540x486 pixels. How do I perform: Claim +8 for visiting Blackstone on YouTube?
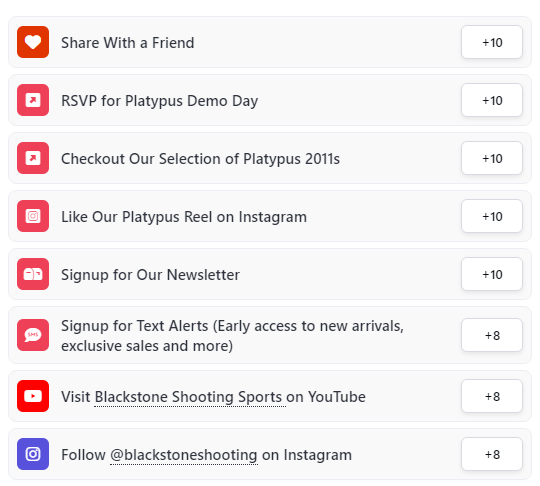pyautogui.click(x=492, y=396)
